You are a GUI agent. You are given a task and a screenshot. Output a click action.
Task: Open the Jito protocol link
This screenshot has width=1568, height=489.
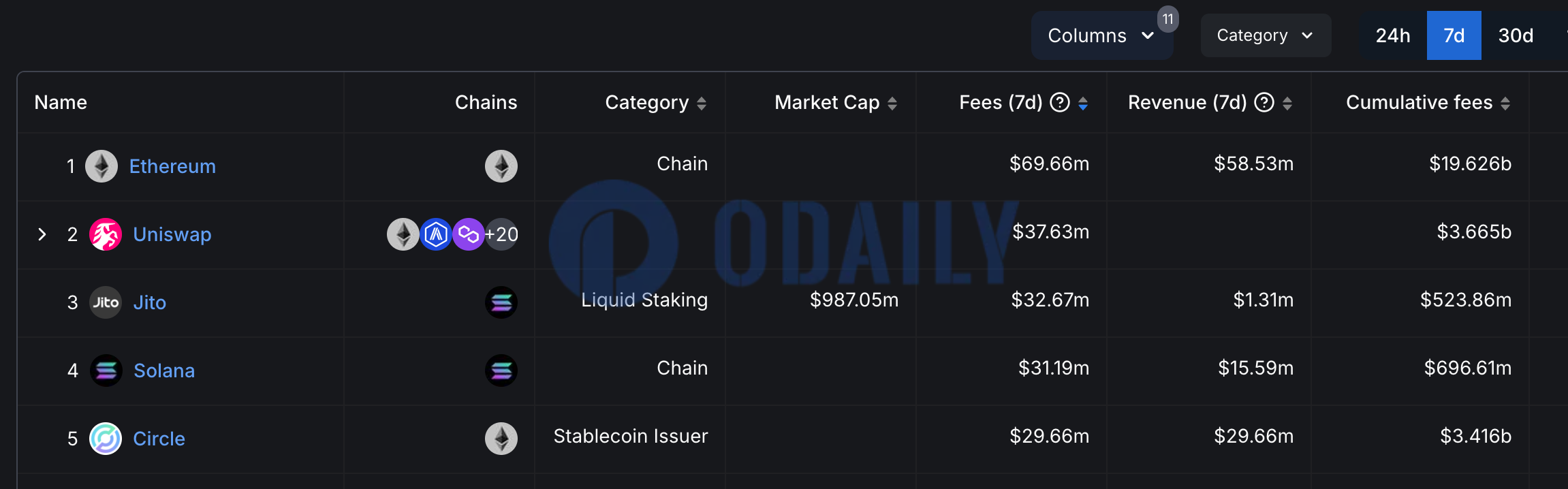click(150, 302)
